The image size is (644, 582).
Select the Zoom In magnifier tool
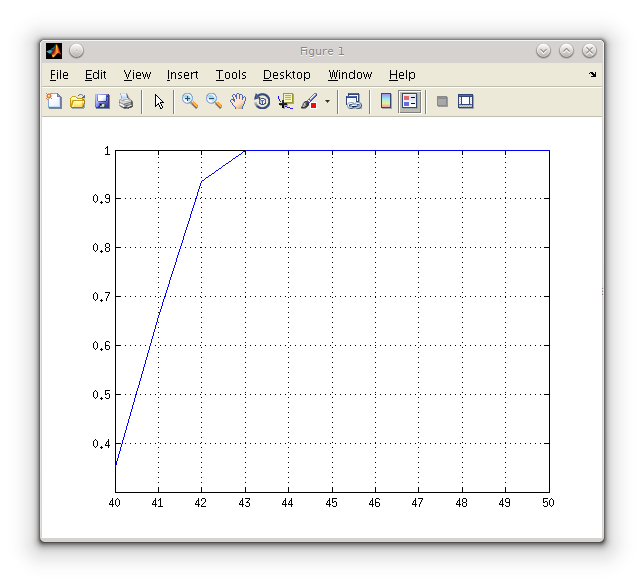pyautogui.click(x=190, y=101)
